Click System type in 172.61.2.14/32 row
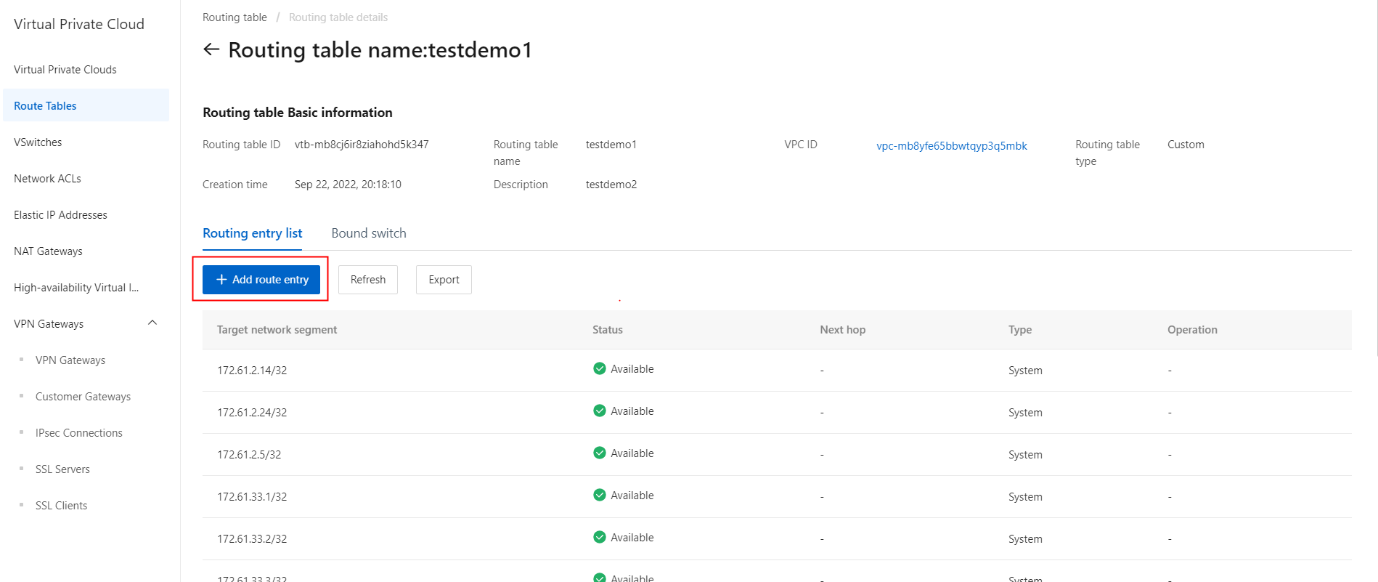1378x582 pixels. (x=1025, y=370)
